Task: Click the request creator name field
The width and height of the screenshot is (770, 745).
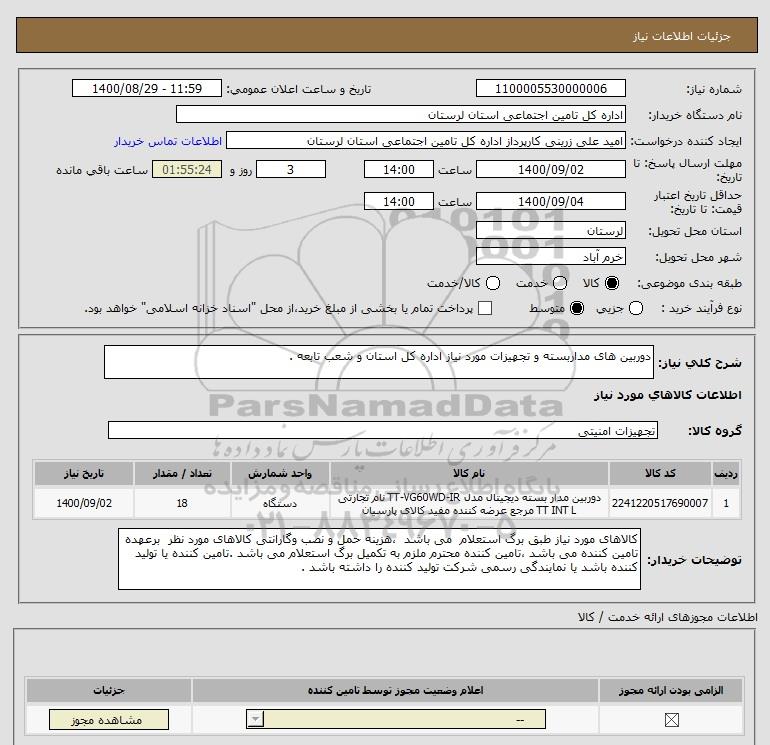Action: pyautogui.click(x=426, y=141)
